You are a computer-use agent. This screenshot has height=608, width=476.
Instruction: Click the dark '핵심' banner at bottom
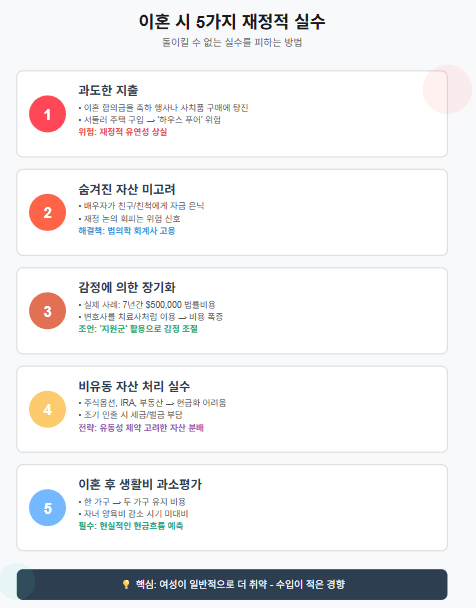[x=232, y=584]
